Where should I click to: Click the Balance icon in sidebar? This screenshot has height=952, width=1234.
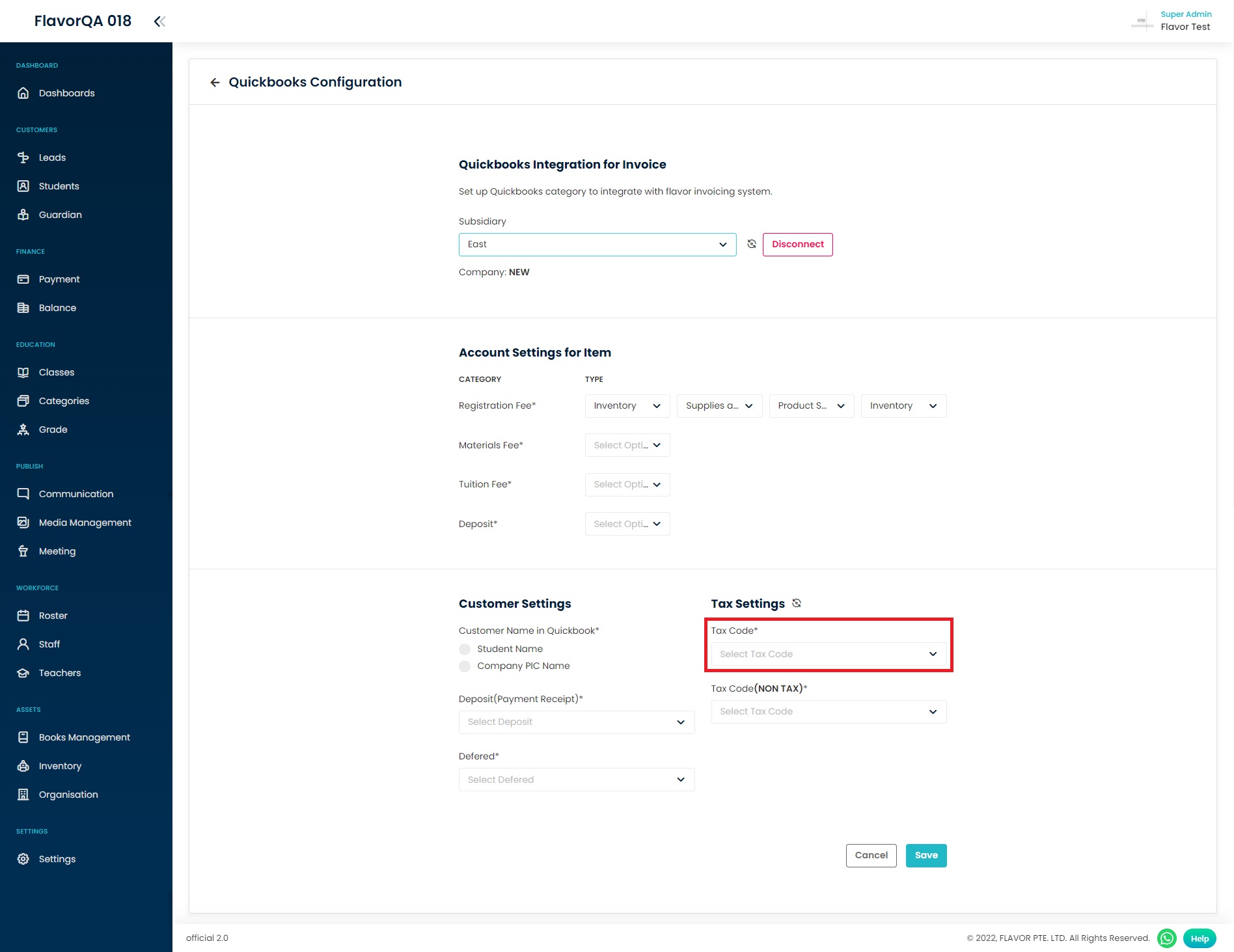[x=23, y=308]
